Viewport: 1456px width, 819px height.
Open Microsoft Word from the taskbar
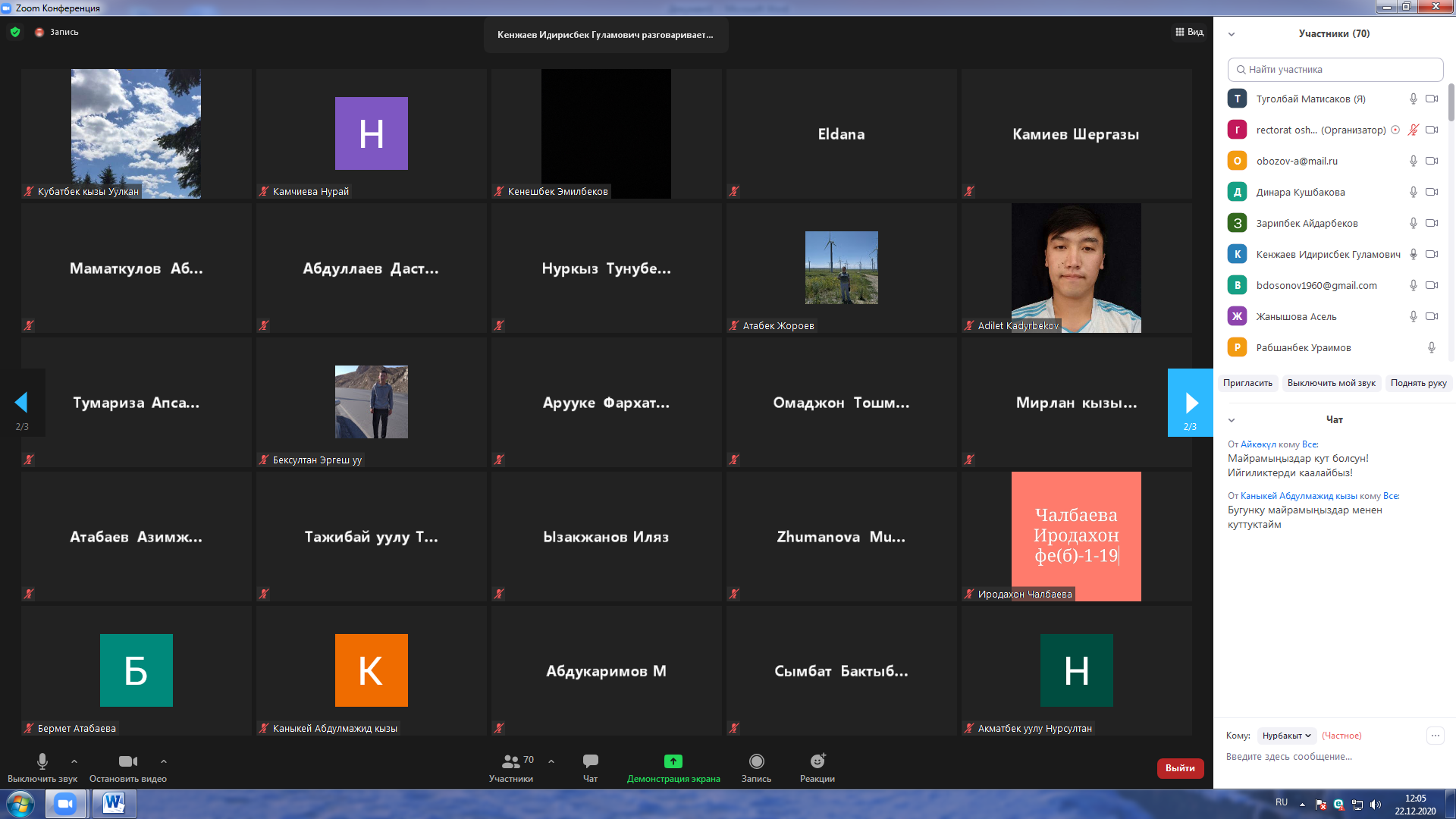point(114,803)
